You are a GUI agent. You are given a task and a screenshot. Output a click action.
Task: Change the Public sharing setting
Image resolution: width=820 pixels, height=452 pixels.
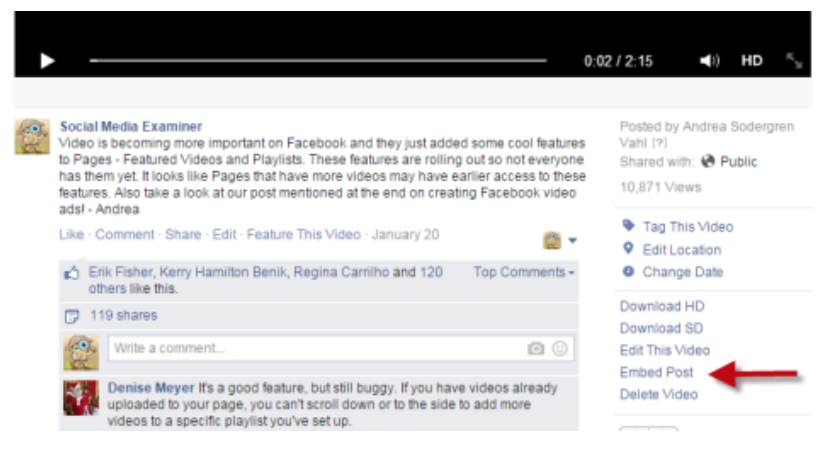pyautogui.click(x=730, y=162)
